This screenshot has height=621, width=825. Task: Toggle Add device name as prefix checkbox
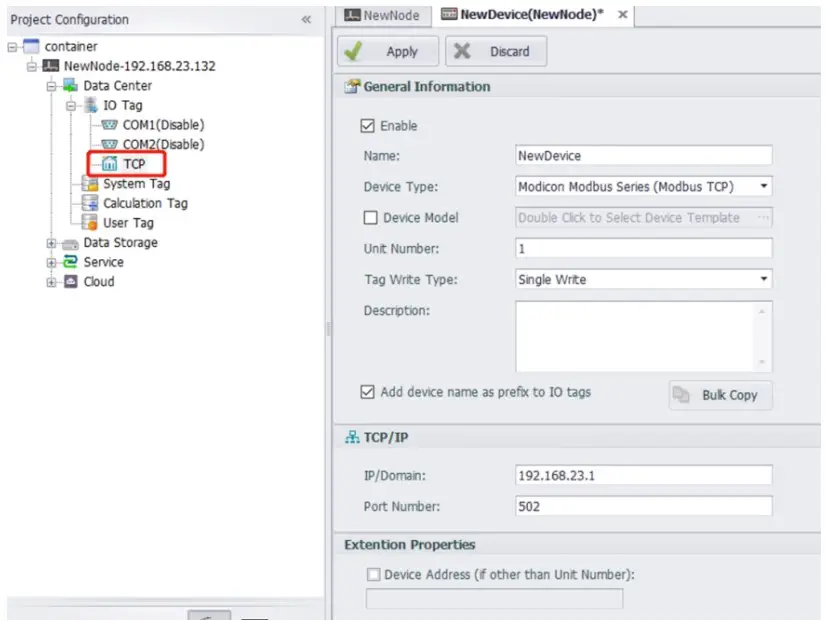point(367,392)
